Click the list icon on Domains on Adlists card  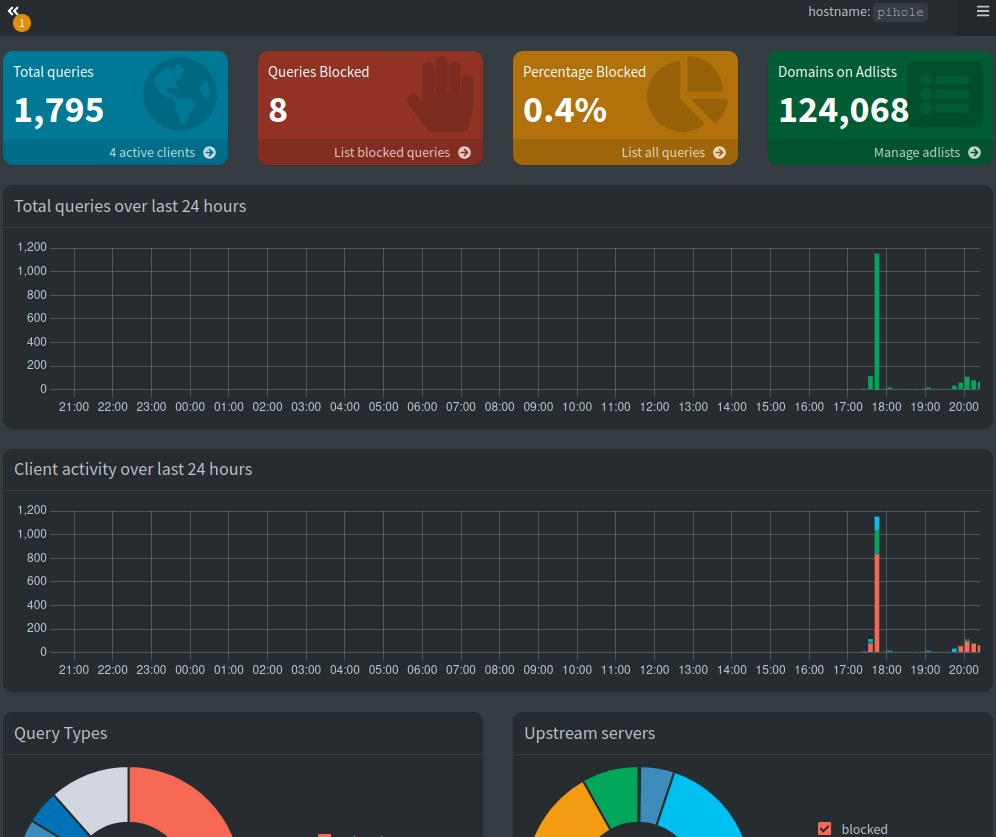point(945,94)
